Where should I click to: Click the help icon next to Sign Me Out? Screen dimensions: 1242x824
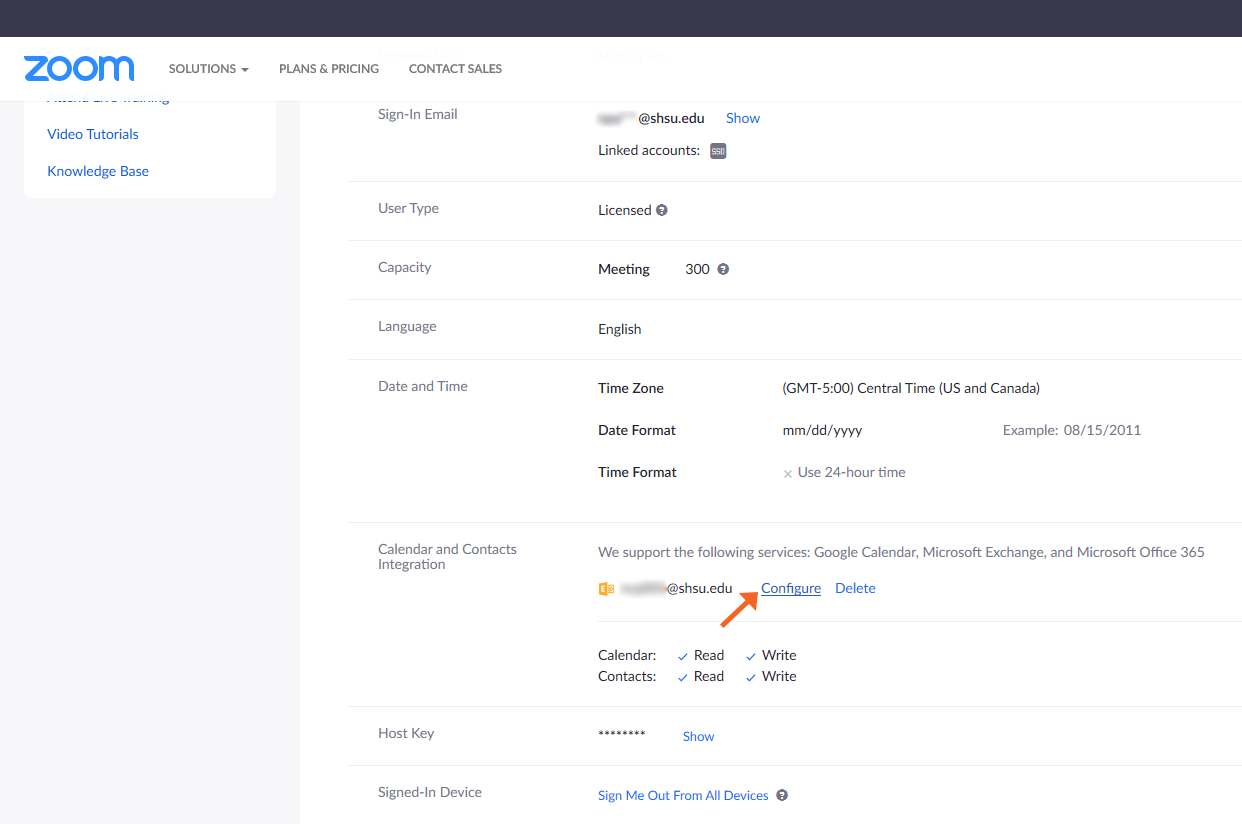pyautogui.click(x=781, y=795)
